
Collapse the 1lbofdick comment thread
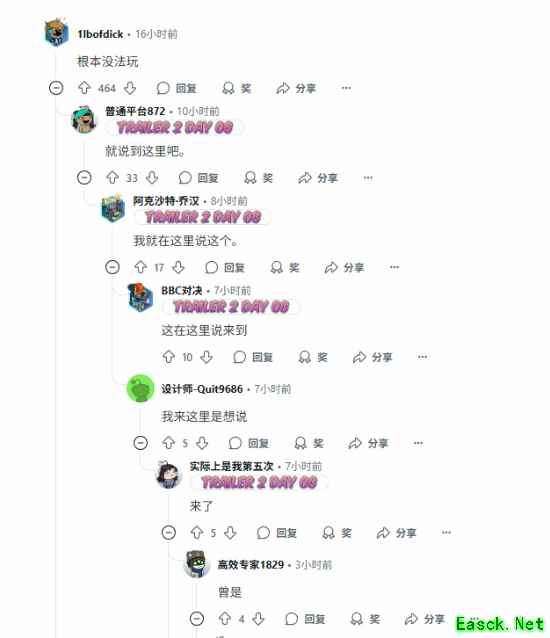pos(56,88)
